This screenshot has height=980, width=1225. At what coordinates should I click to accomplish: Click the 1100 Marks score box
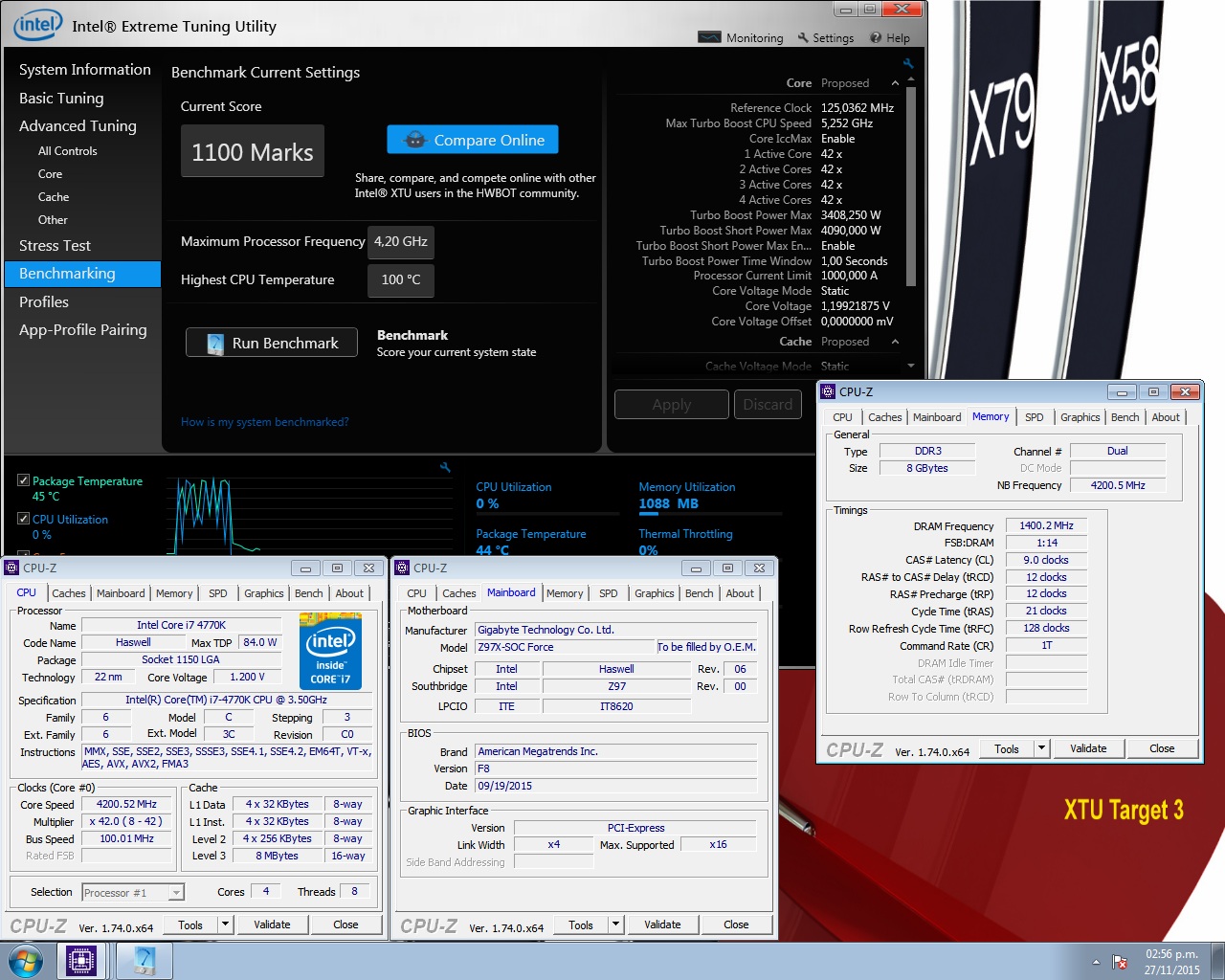(253, 151)
